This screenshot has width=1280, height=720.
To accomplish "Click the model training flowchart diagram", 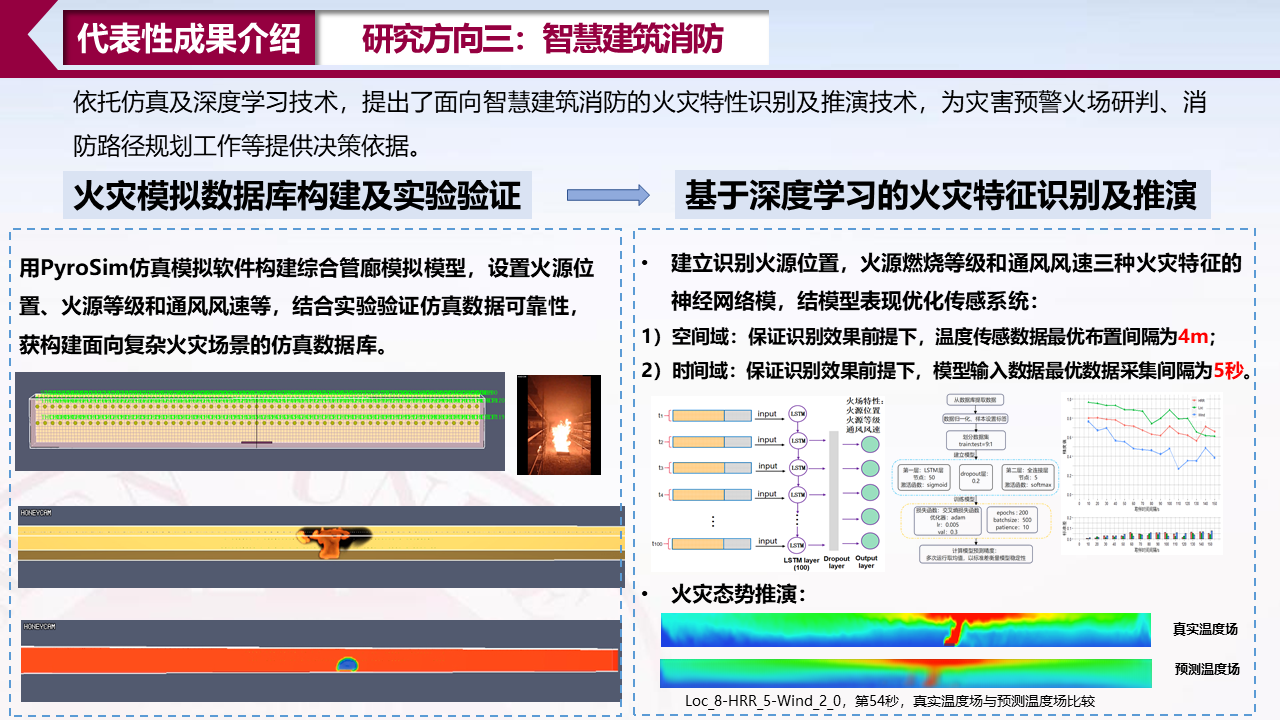I will coord(972,477).
